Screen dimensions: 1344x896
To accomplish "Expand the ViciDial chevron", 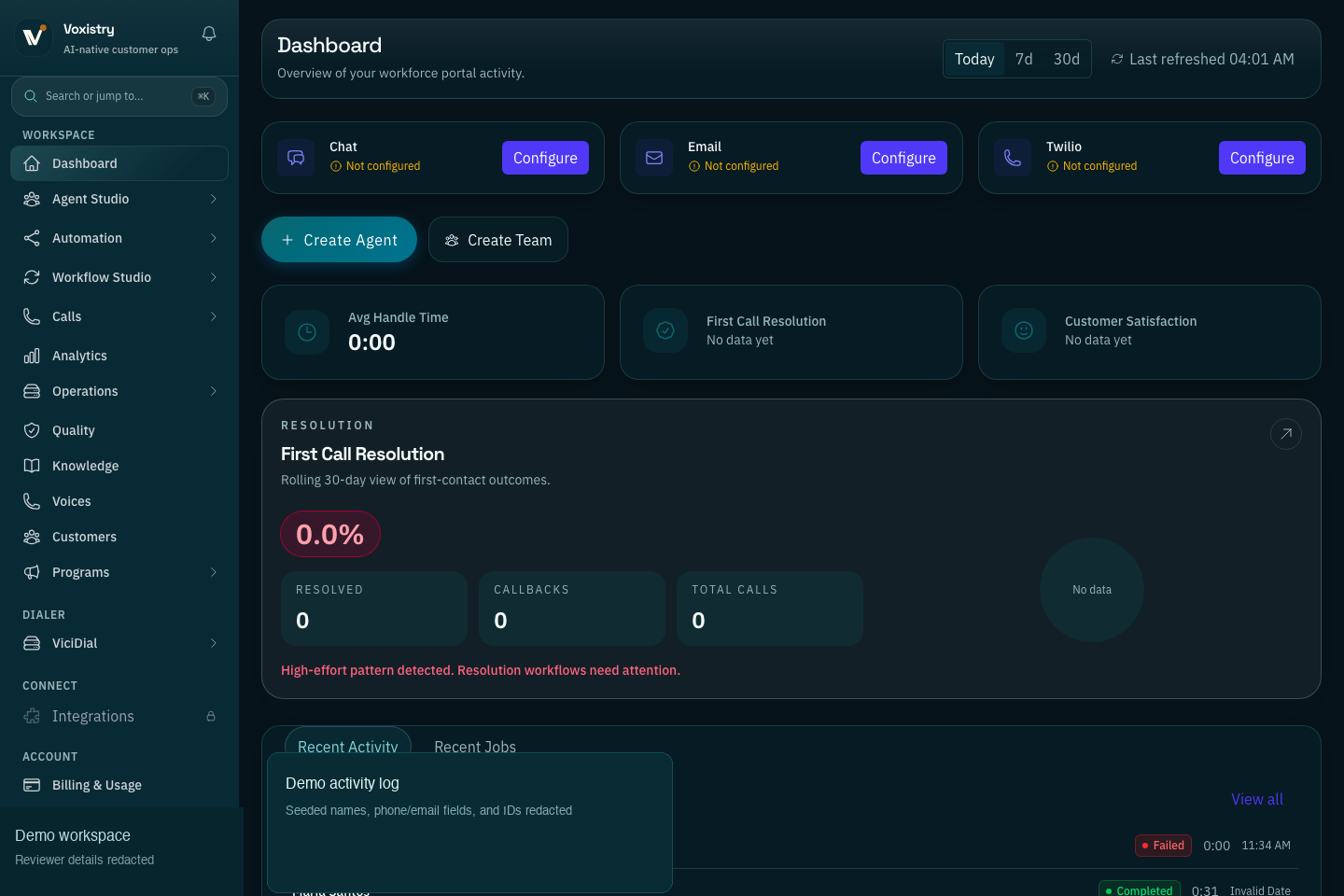I will (x=214, y=643).
